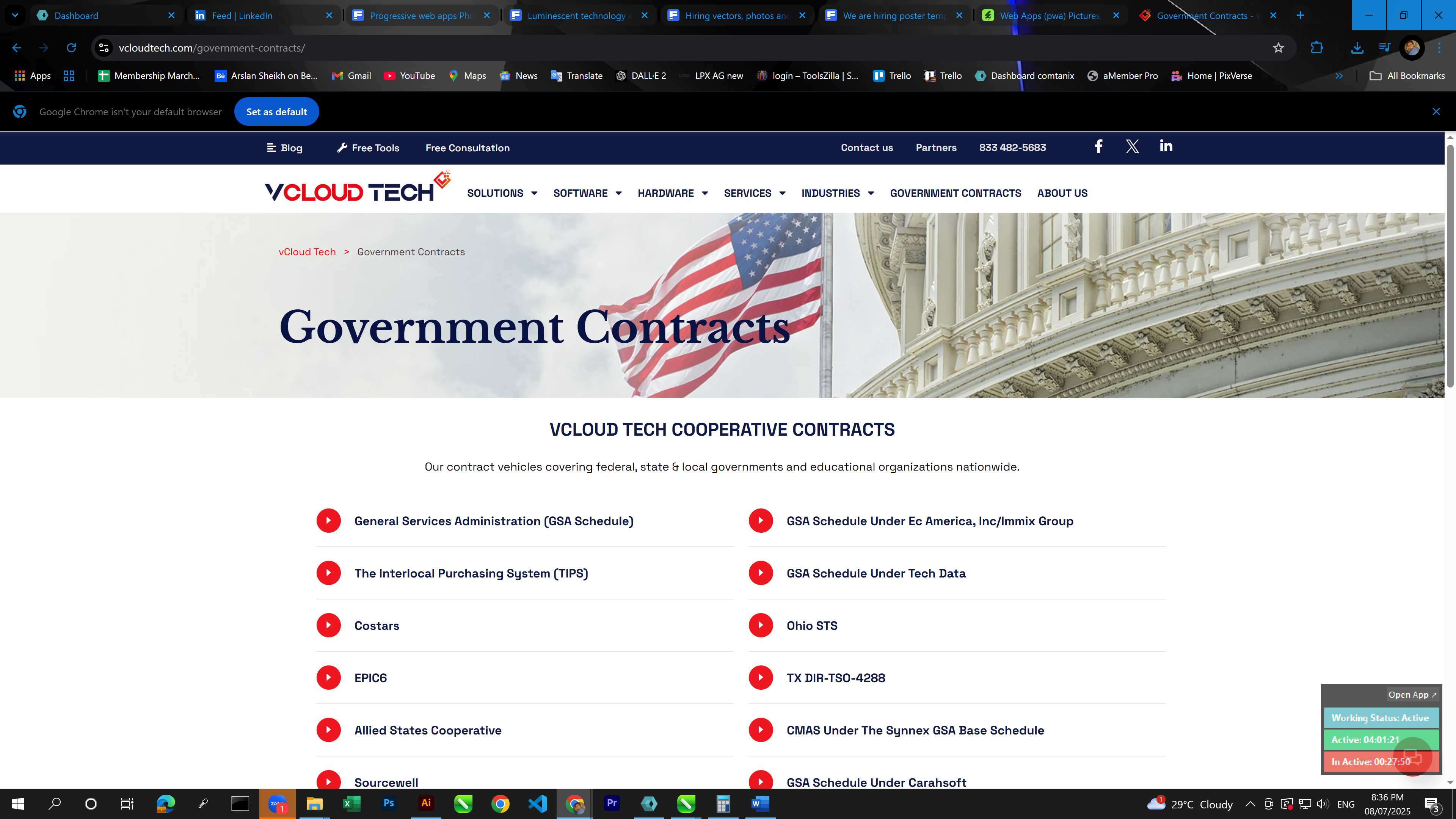Open the tab search dropdown chevron
1456x819 pixels.
coord(15,15)
